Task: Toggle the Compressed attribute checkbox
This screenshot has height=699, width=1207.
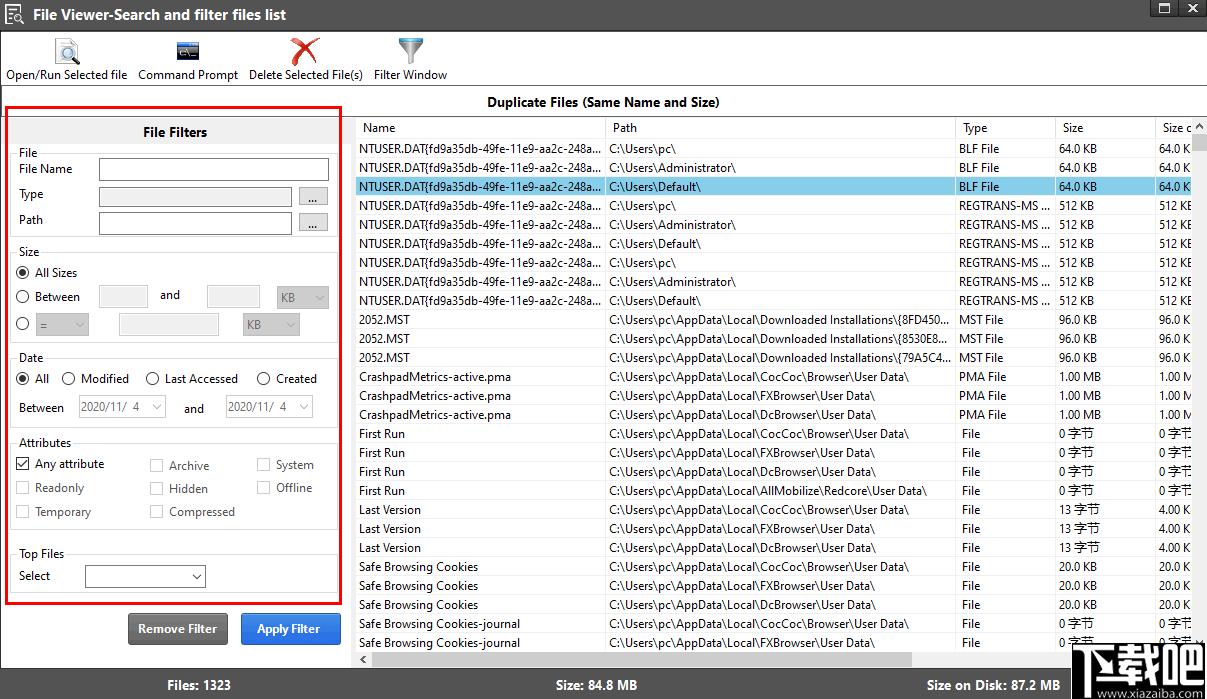Action: [156, 511]
